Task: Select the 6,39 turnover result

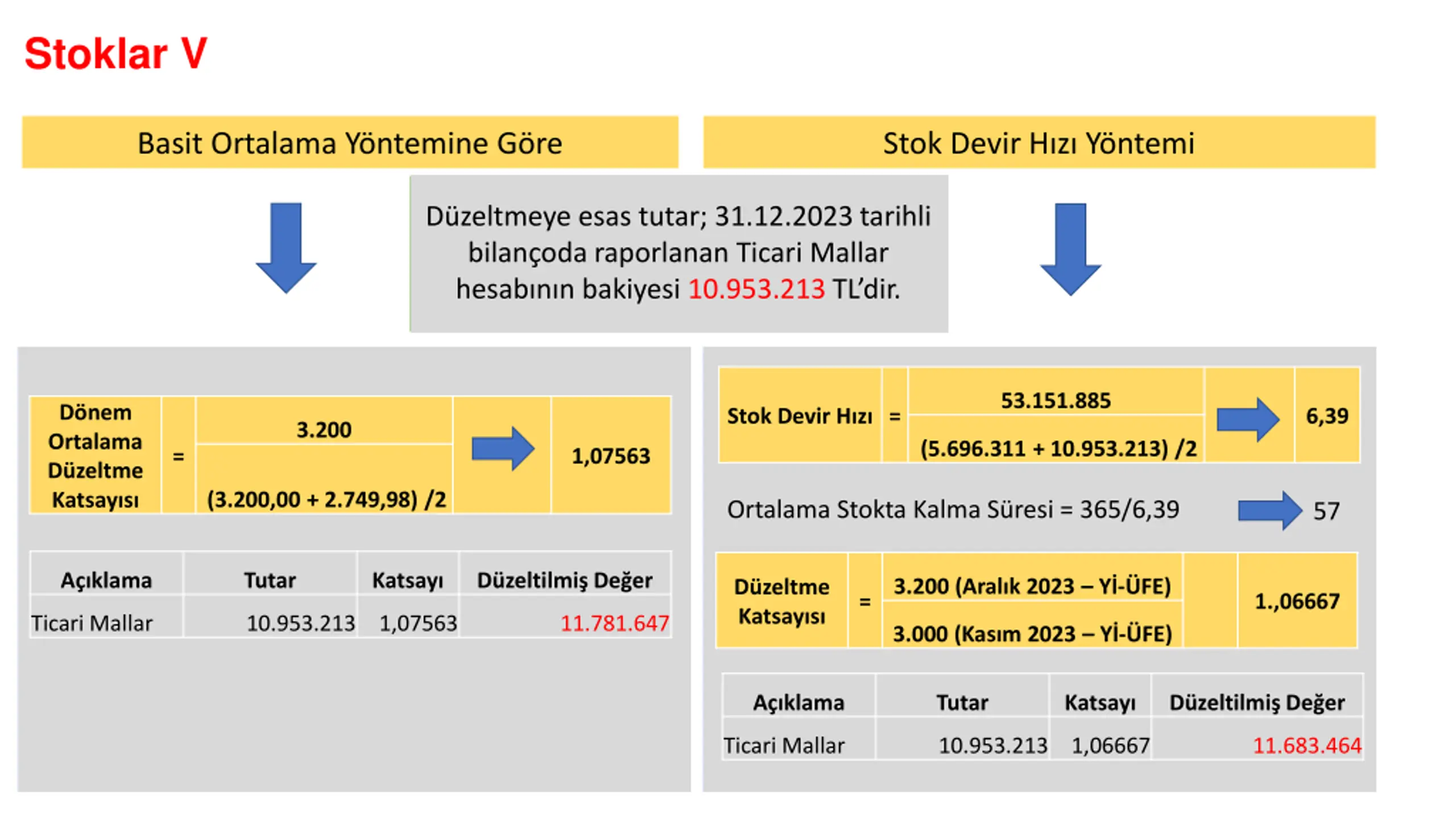Action: (x=1327, y=416)
